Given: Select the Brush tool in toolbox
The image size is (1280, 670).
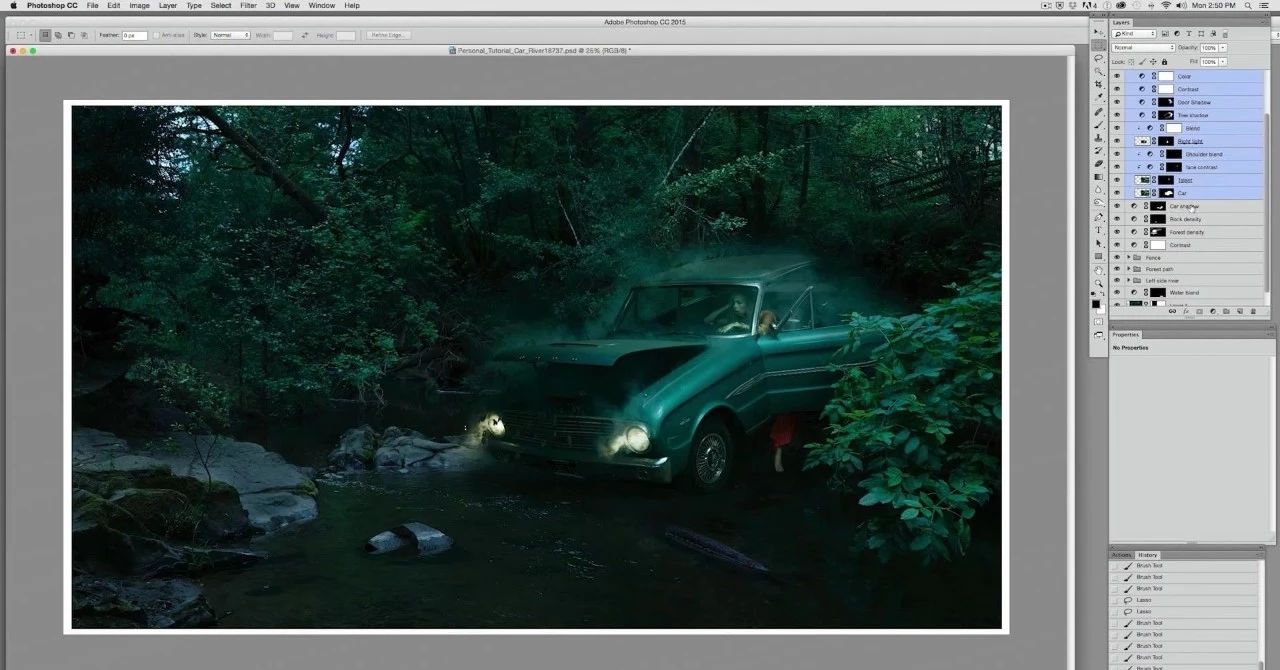Looking at the screenshot, I should click(x=1098, y=123).
